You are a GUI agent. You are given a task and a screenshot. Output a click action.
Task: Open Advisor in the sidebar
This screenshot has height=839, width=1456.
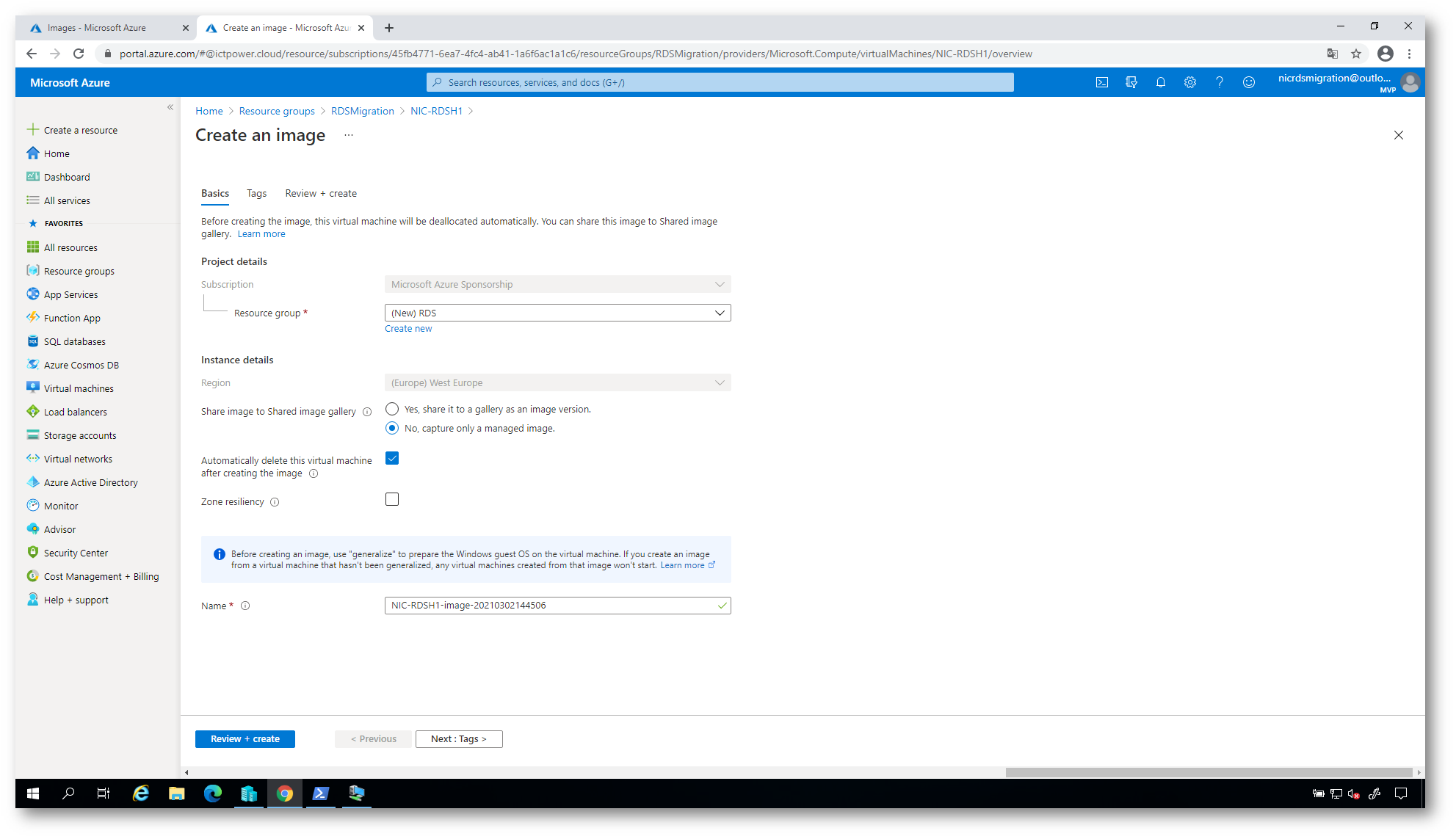click(59, 529)
